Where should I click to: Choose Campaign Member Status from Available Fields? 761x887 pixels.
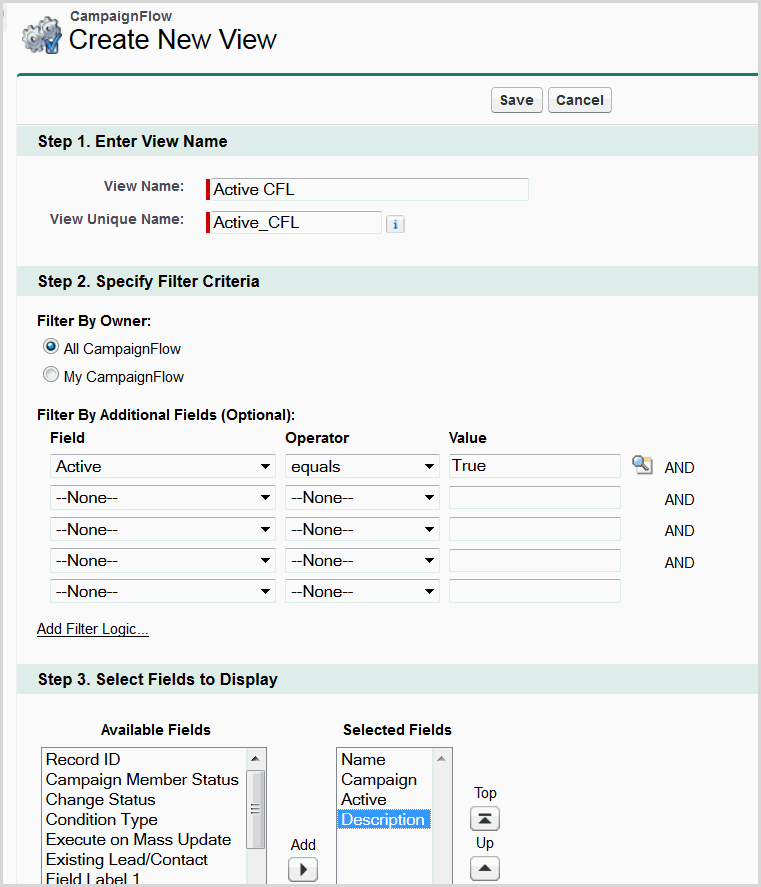(142, 780)
